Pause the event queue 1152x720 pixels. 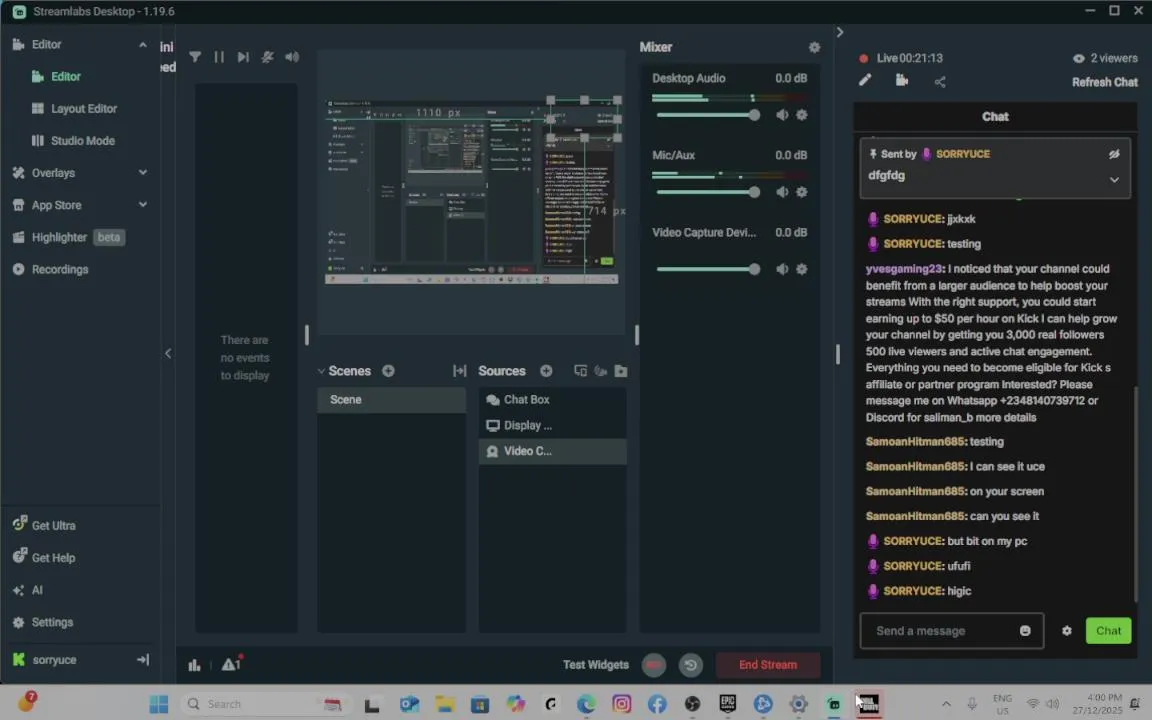tap(219, 57)
